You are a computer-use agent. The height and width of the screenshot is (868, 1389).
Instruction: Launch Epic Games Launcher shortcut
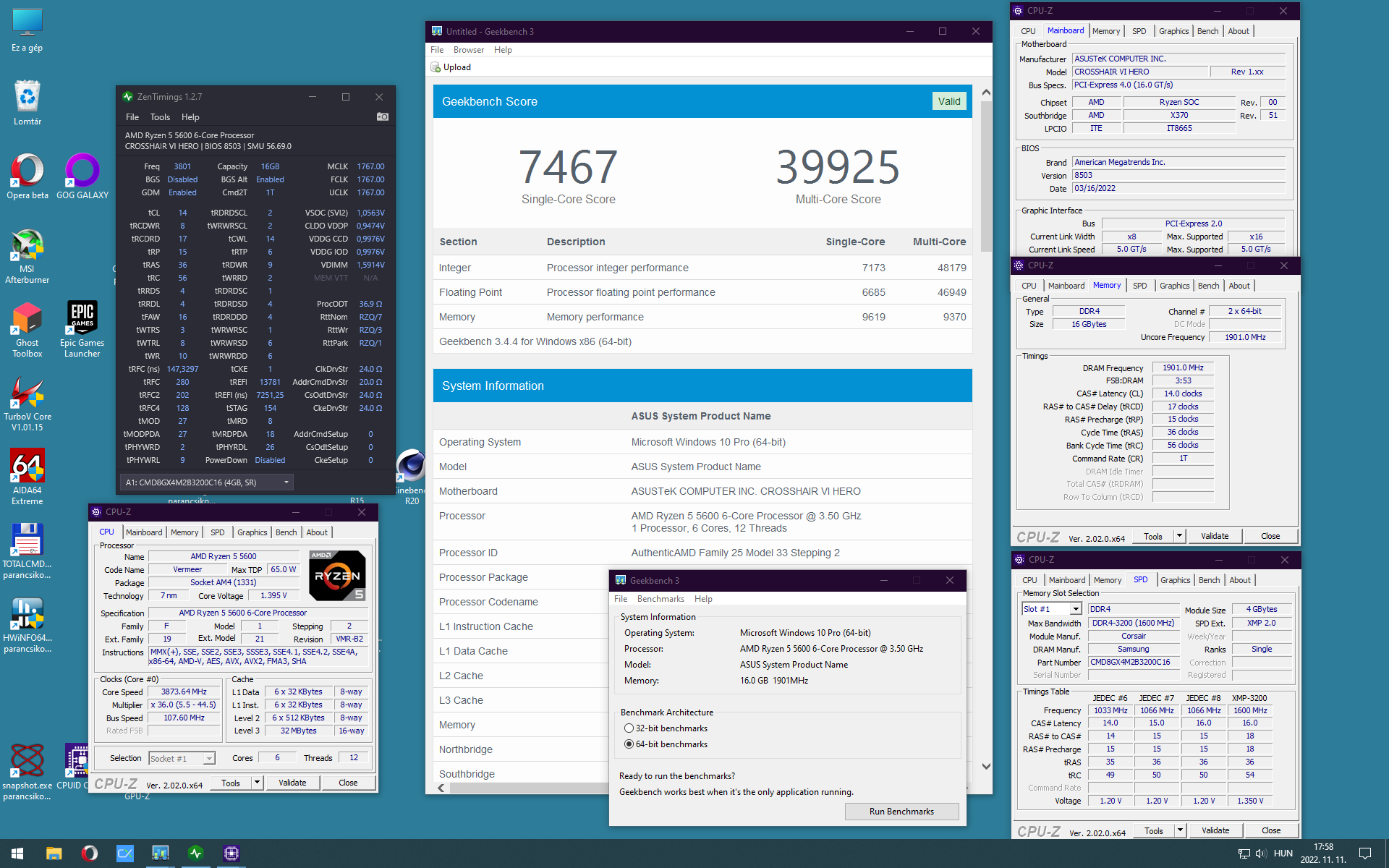coord(82,330)
